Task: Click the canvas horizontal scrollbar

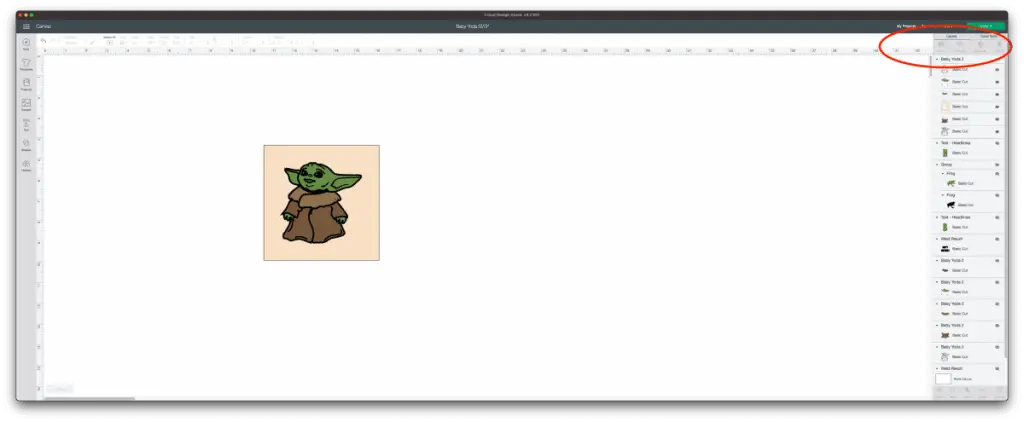Action: (x=89, y=398)
